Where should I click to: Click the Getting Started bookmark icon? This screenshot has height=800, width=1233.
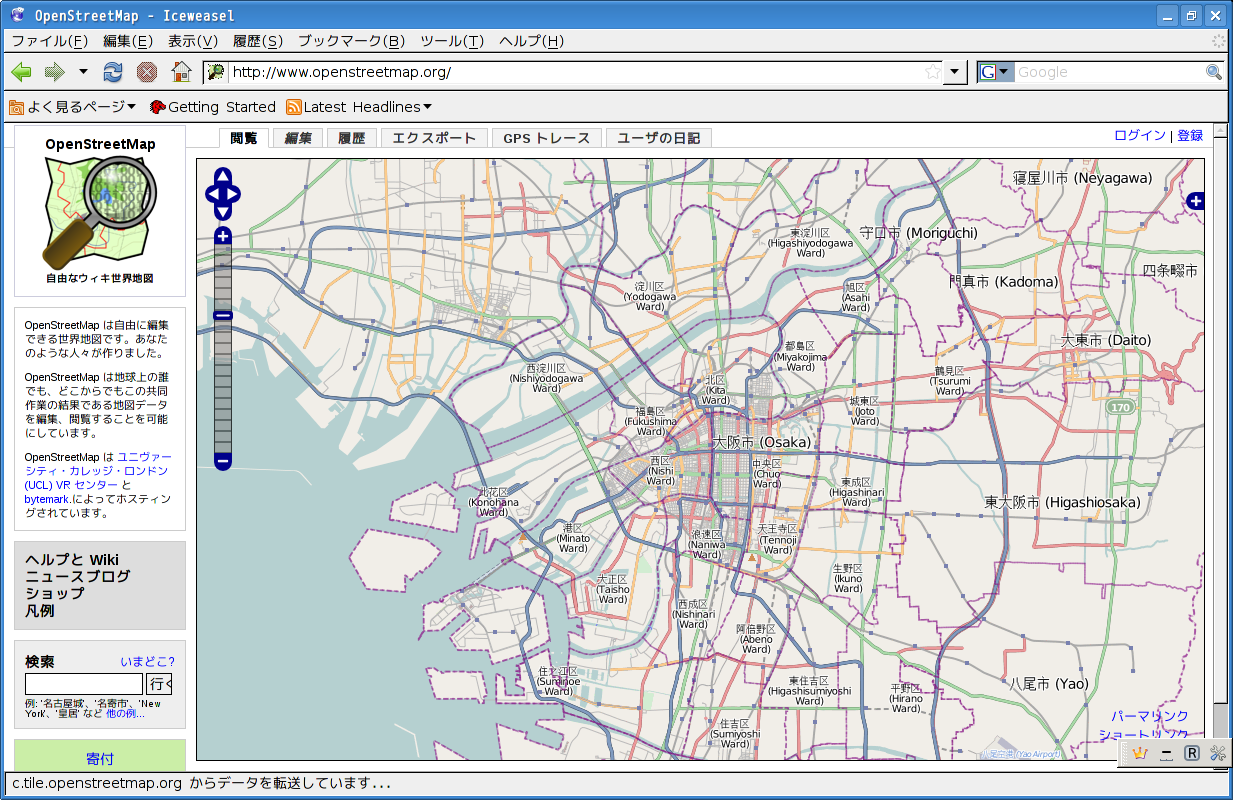point(157,107)
